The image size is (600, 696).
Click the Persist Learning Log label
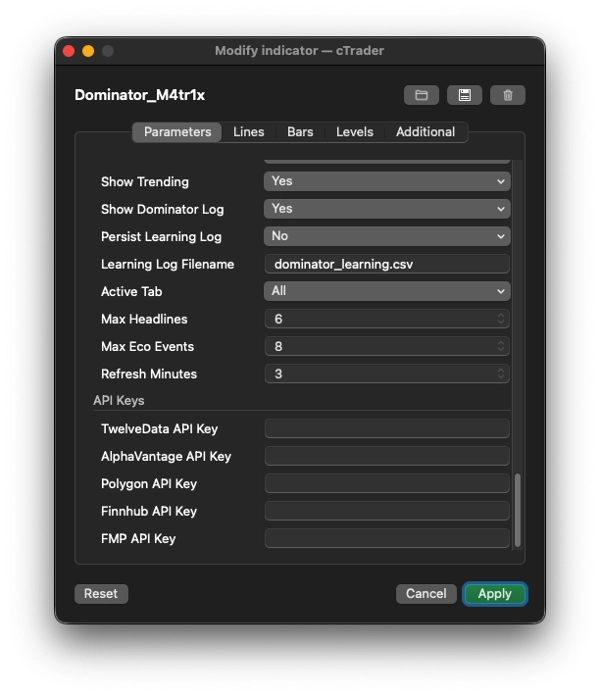pyautogui.click(x=161, y=237)
